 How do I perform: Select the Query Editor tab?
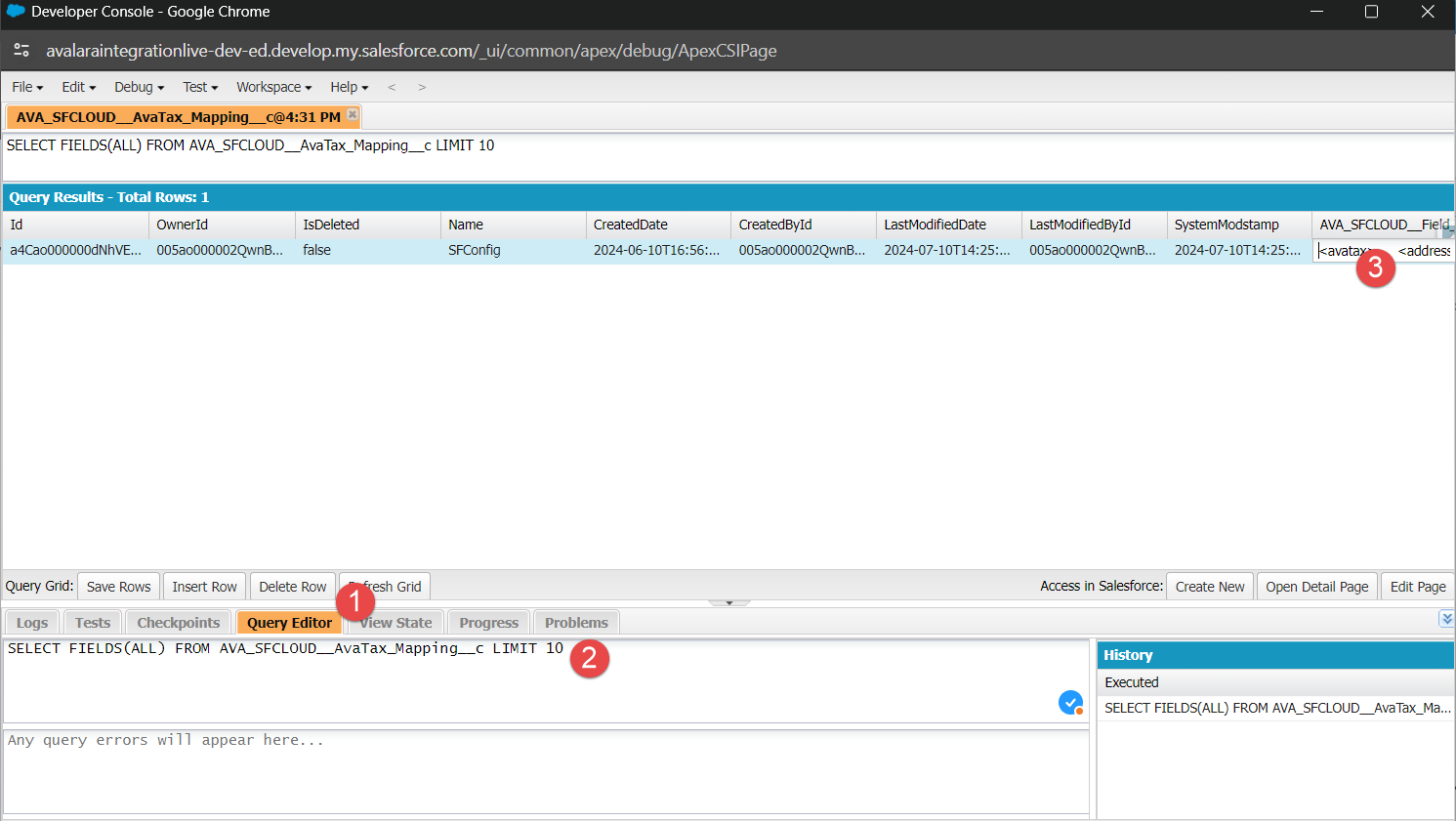[290, 623]
